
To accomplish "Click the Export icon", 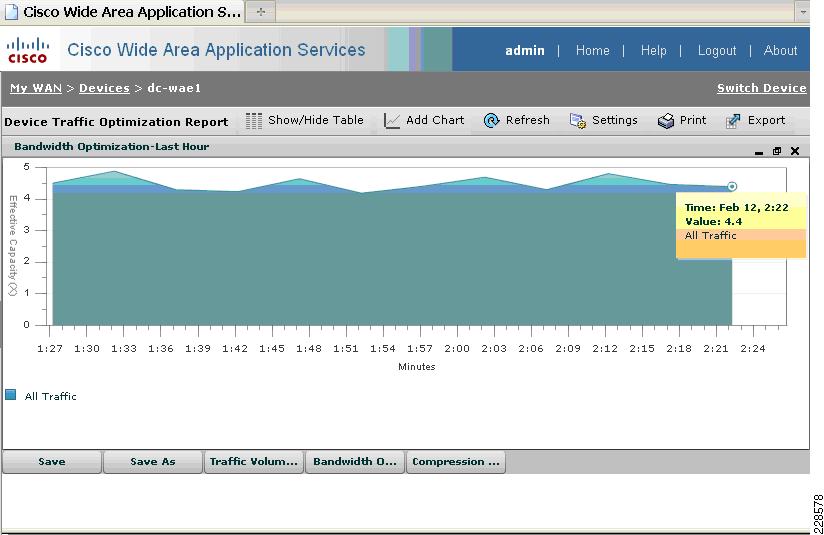I will pyautogui.click(x=733, y=121).
